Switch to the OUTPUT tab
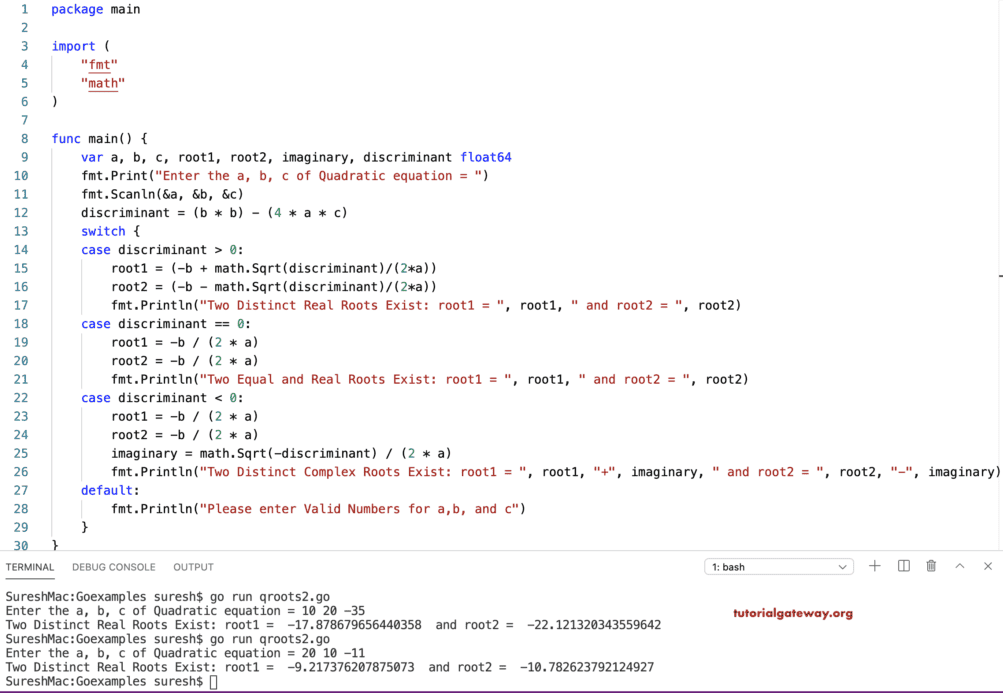1003x693 pixels. click(x=192, y=567)
